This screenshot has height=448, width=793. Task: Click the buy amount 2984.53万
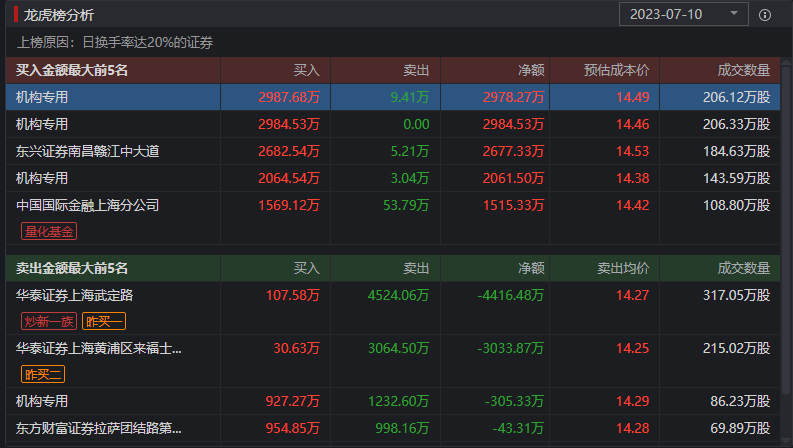(x=289, y=124)
